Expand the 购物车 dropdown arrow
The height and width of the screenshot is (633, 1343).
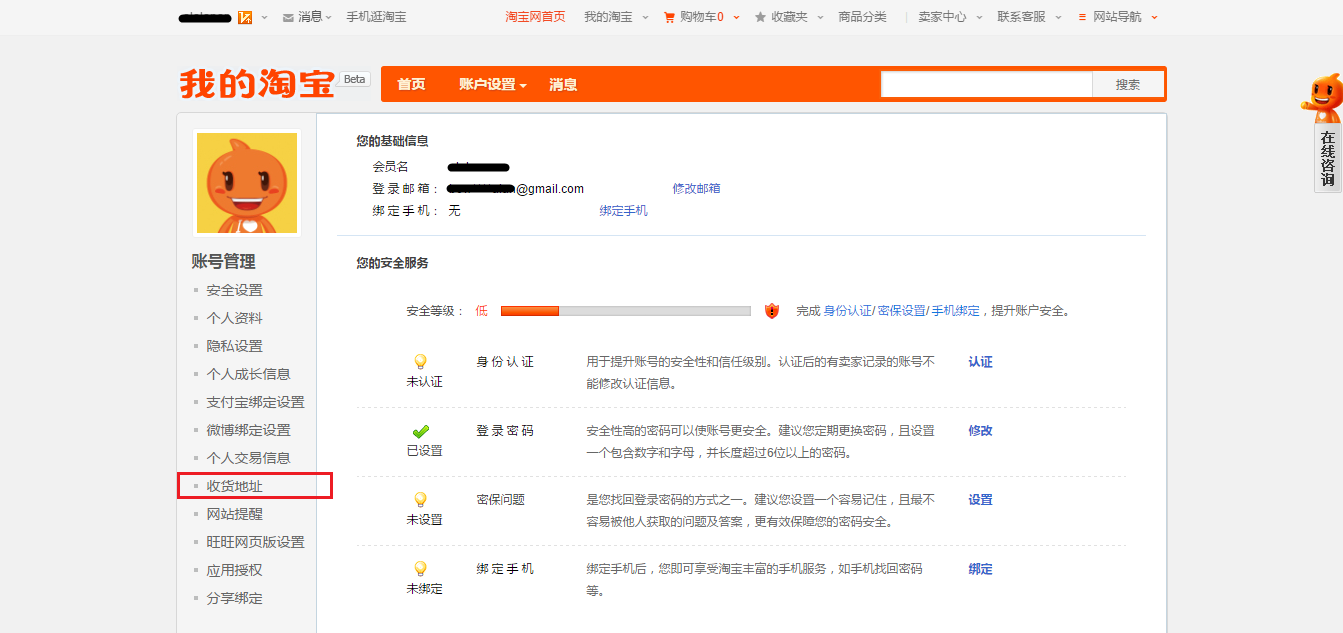point(736,18)
